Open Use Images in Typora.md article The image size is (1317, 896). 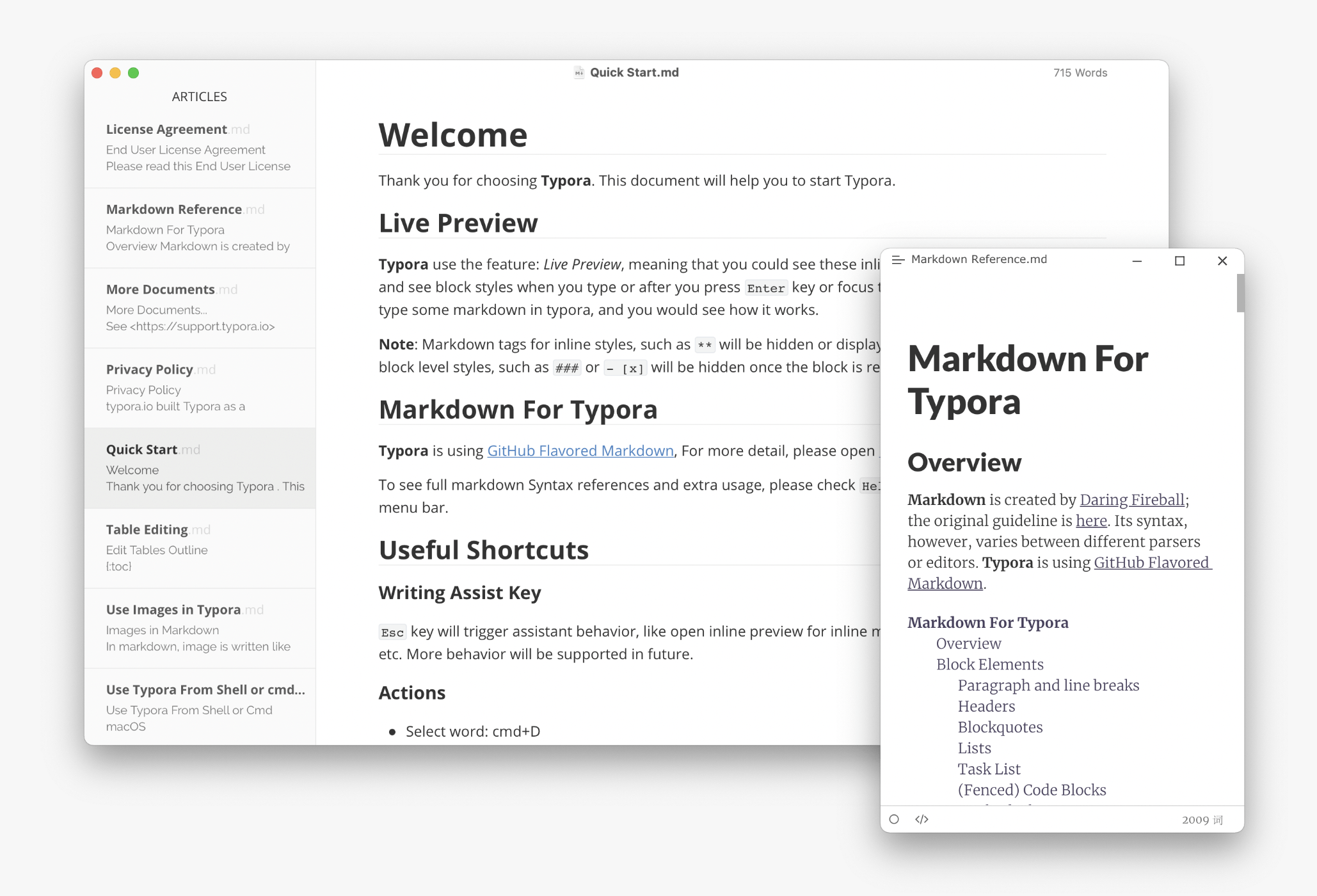pos(200,628)
